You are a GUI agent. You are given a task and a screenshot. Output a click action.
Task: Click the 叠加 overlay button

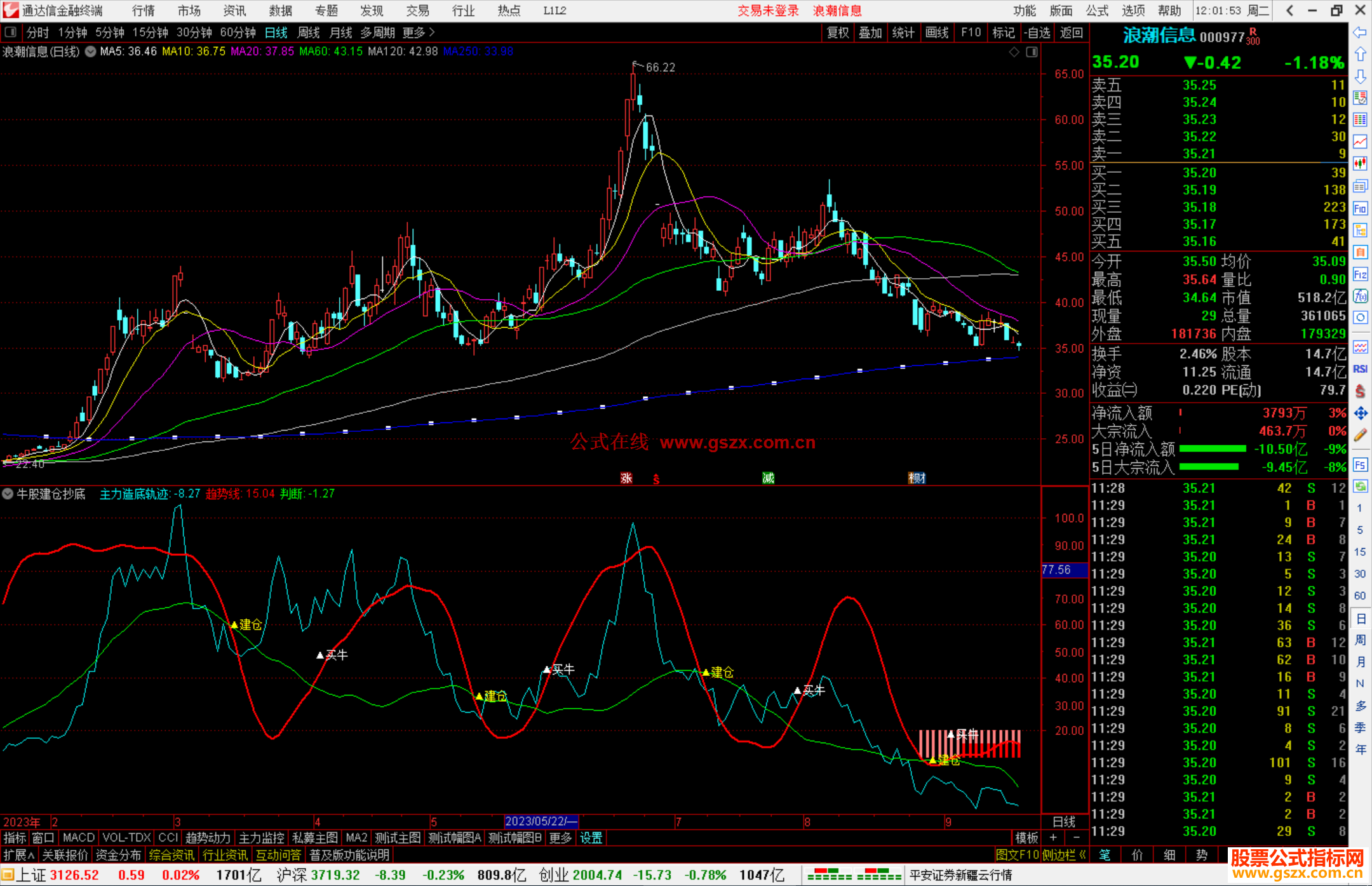[x=870, y=32]
